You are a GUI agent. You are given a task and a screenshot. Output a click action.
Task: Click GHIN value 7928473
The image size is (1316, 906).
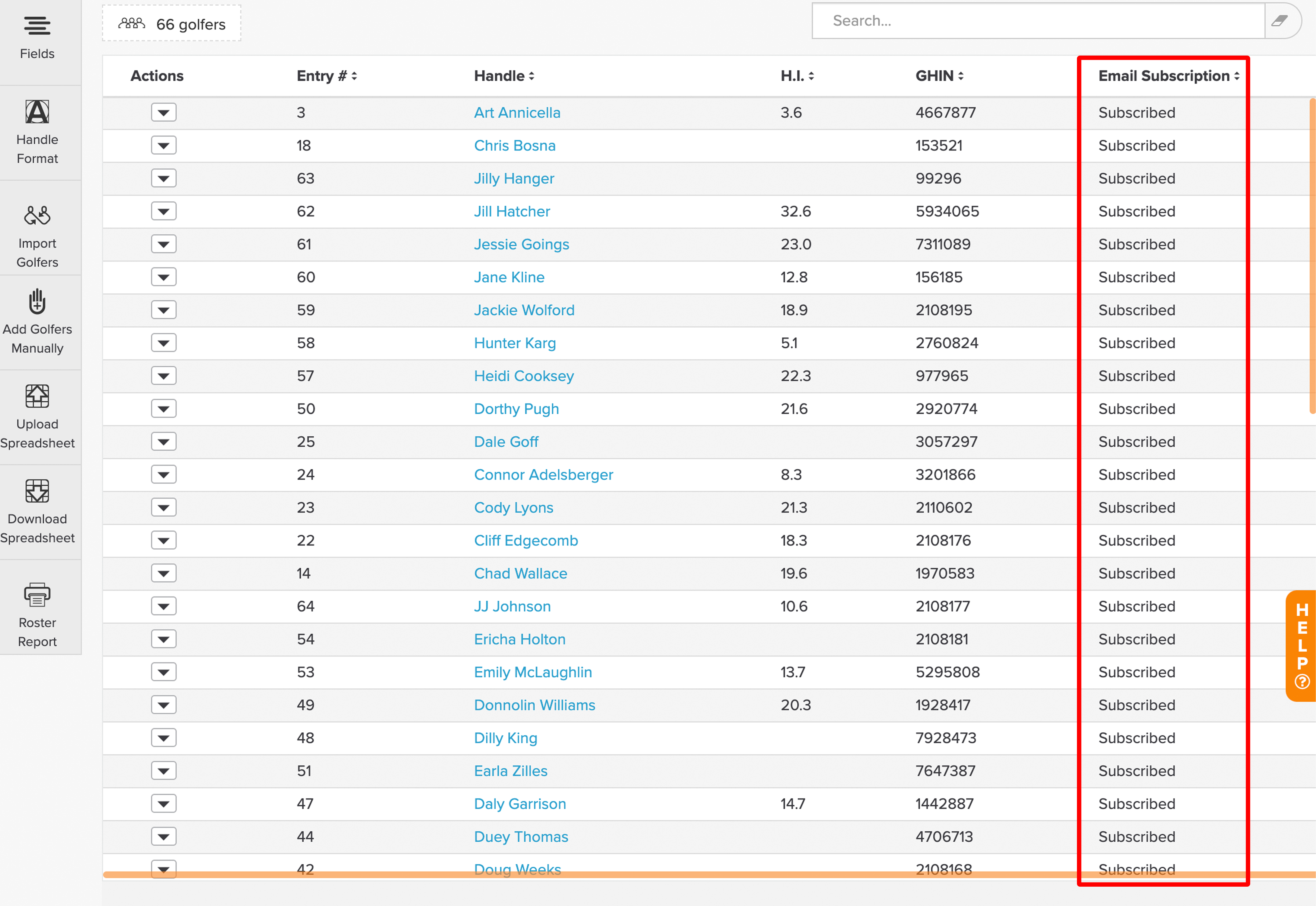pos(946,738)
